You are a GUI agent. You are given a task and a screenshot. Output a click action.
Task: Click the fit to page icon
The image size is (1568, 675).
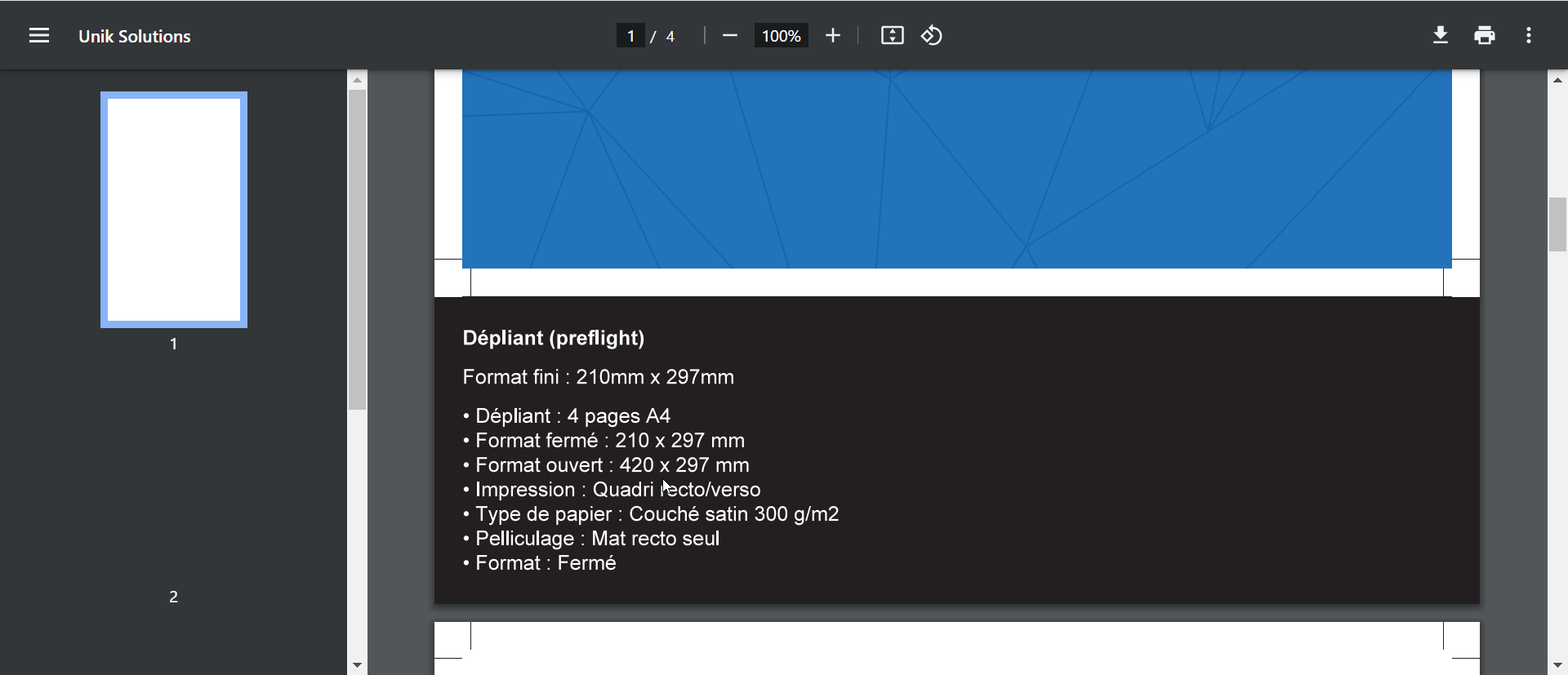pyautogui.click(x=892, y=36)
